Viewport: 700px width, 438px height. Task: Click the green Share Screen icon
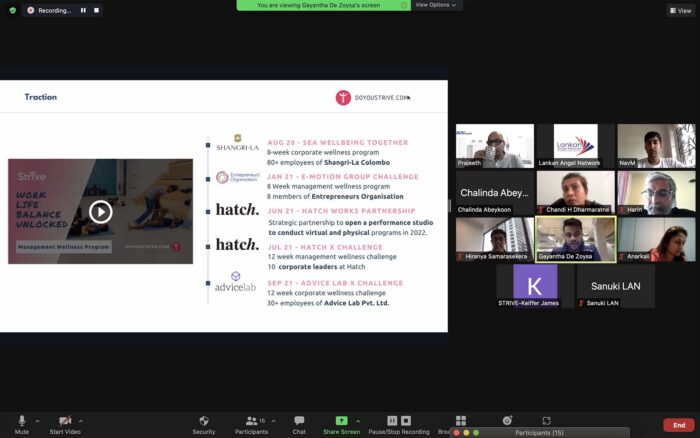[x=342, y=422]
